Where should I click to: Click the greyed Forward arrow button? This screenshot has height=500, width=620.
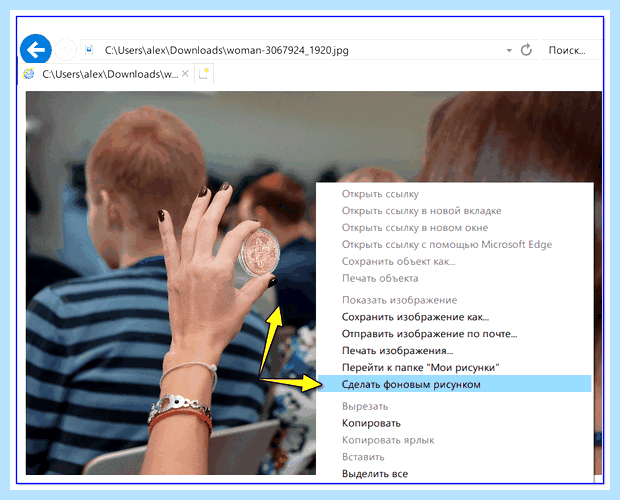(x=65, y=50)
